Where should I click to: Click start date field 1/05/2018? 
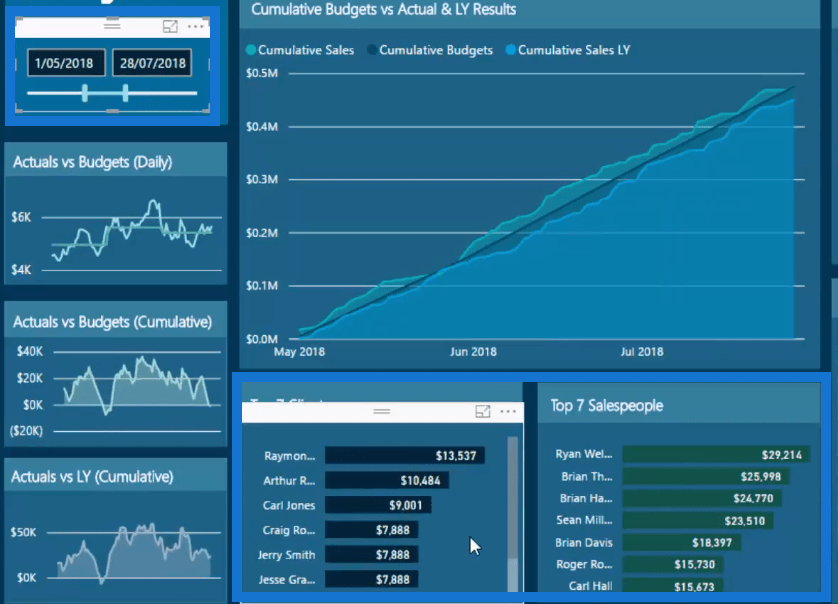[66, 63]
